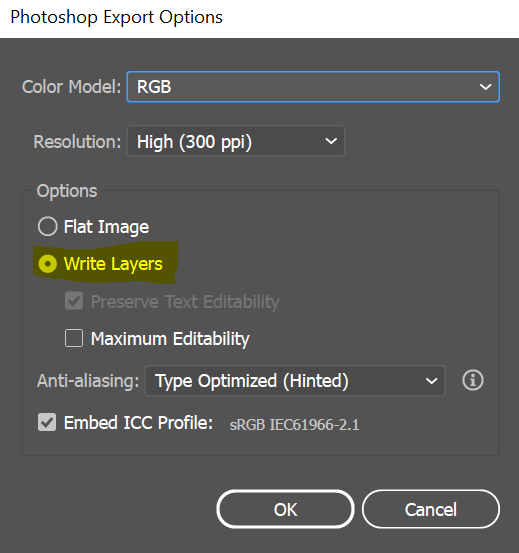Uncheck the Embed ICC Profile checkbox
The height and width of the screenshot is (553, 519).
pyautogui.click(x=47, y=422)
